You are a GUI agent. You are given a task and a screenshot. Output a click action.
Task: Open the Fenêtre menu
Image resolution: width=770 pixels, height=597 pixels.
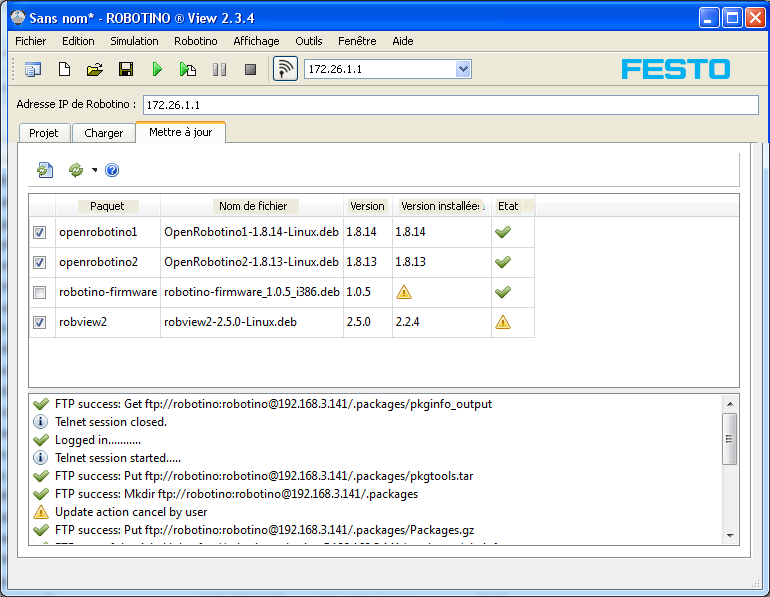point(357,41)
